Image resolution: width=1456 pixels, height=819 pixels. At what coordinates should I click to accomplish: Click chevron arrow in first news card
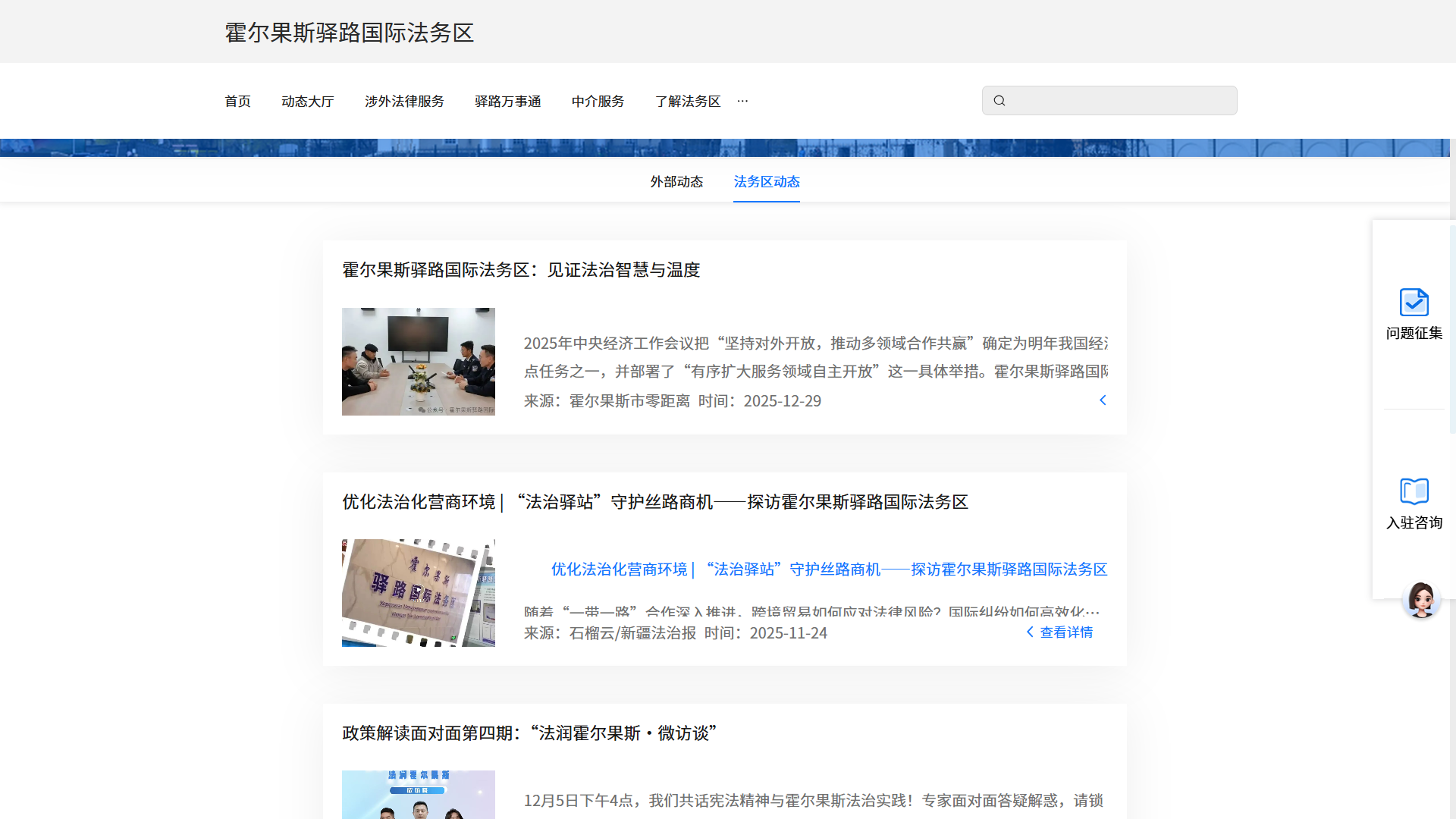click(x=1103, y=400)
